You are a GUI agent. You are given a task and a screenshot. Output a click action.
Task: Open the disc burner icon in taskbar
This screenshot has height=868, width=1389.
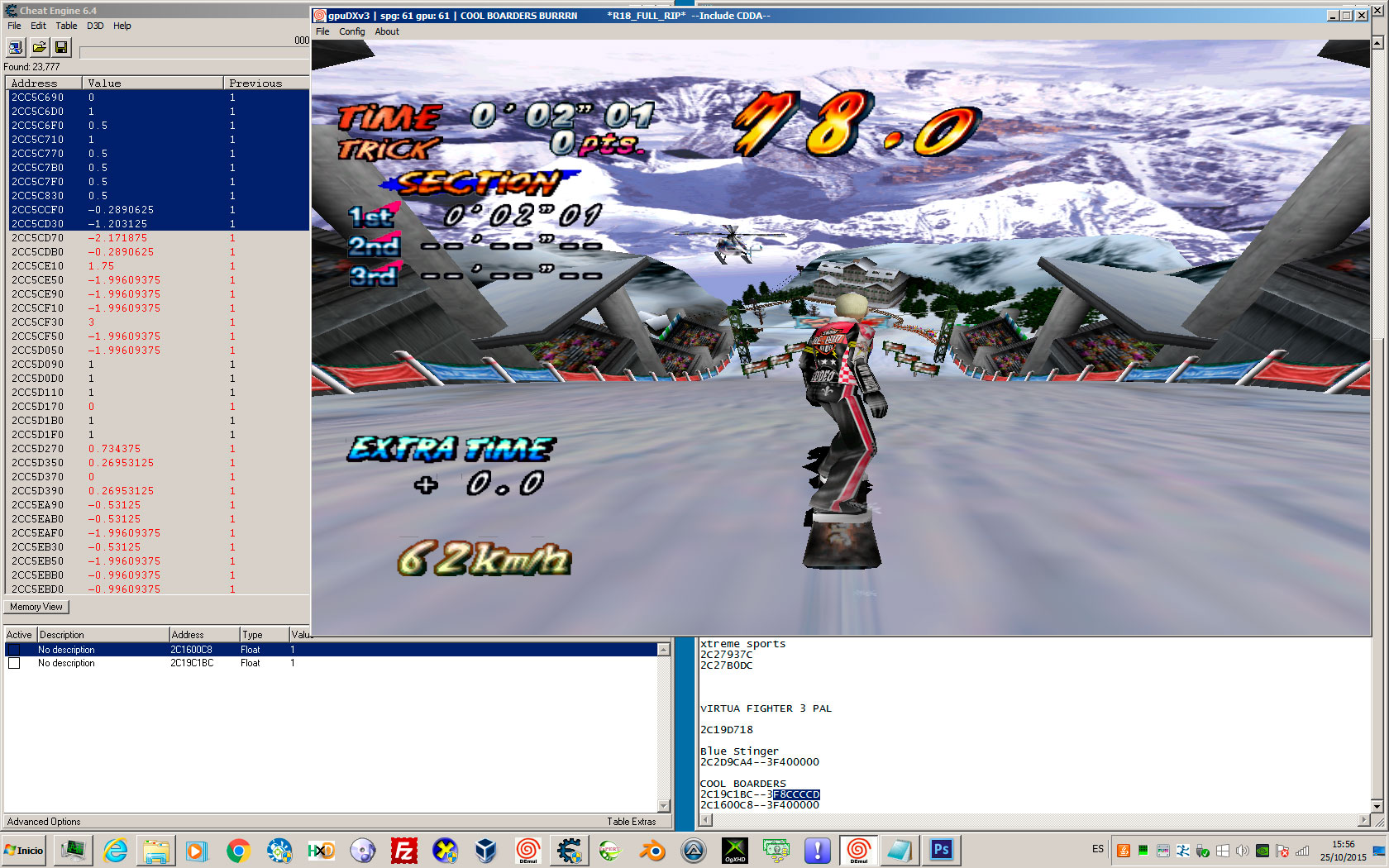point(362,851)
